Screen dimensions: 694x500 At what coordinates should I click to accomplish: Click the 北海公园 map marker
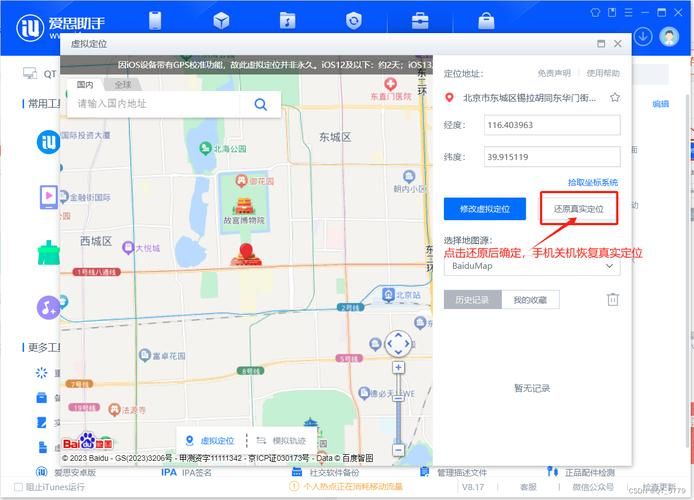tap(205, 148)
